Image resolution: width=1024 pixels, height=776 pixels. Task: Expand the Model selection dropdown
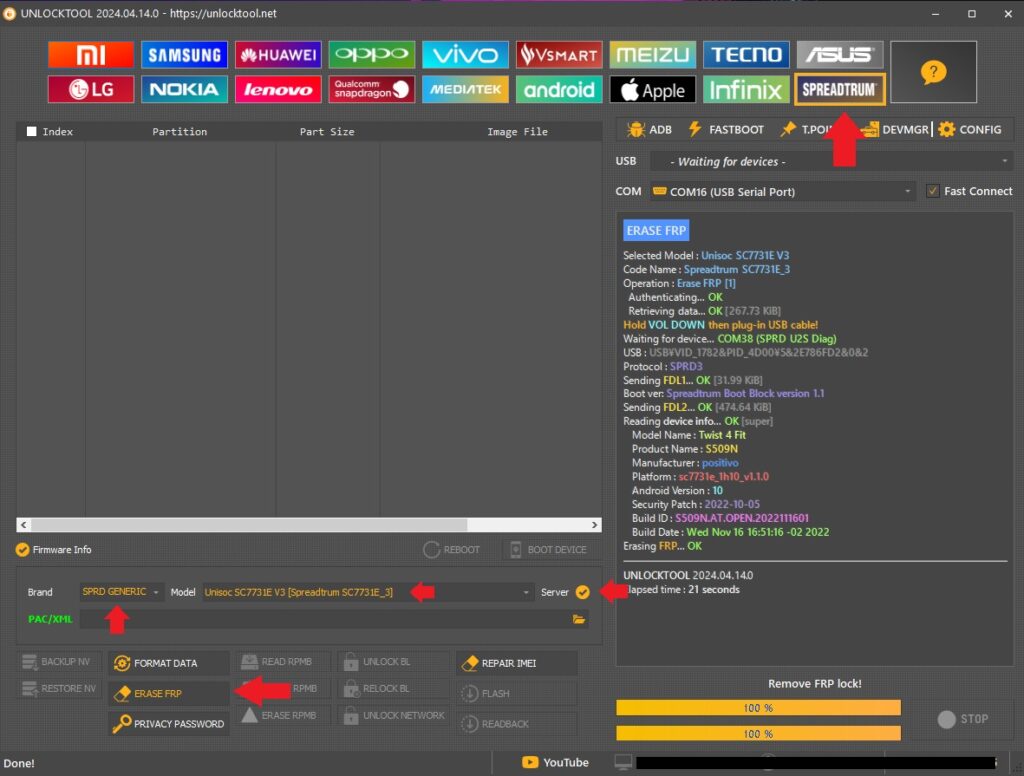click(x=367, y=593)
